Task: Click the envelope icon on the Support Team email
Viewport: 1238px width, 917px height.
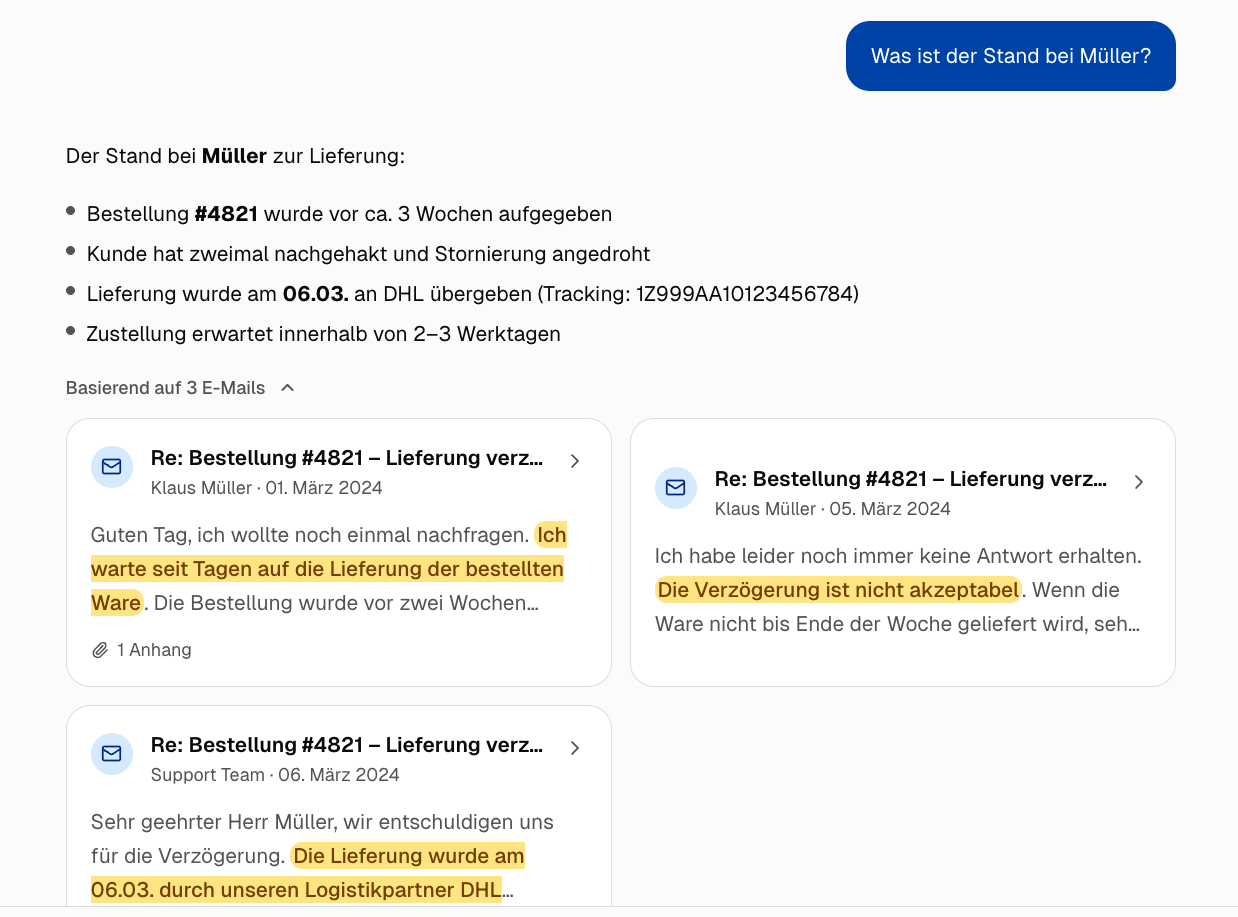Action: 111,753
